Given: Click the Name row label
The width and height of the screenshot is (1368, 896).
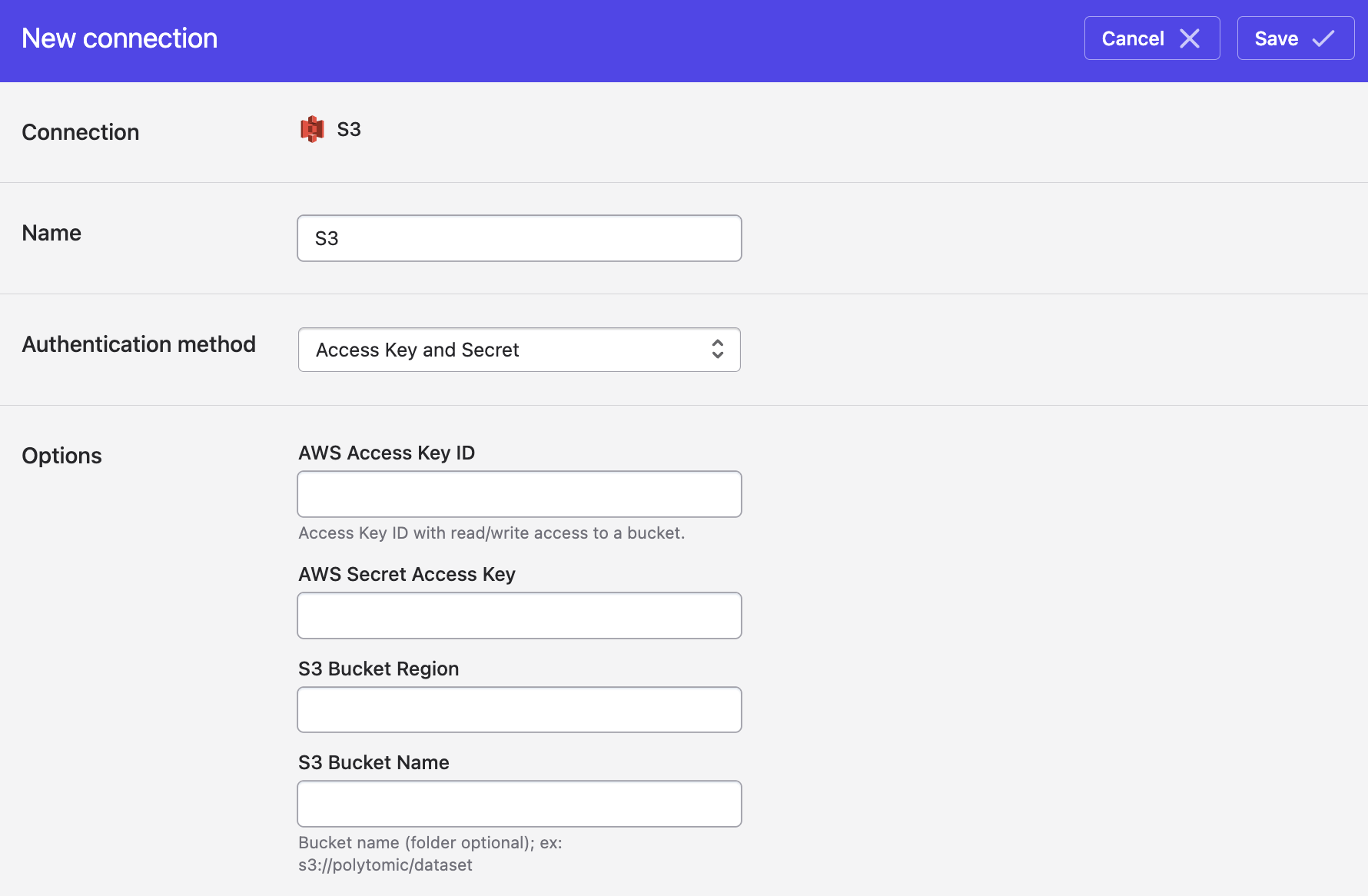Looking at the screenshot, I should 51,233.
